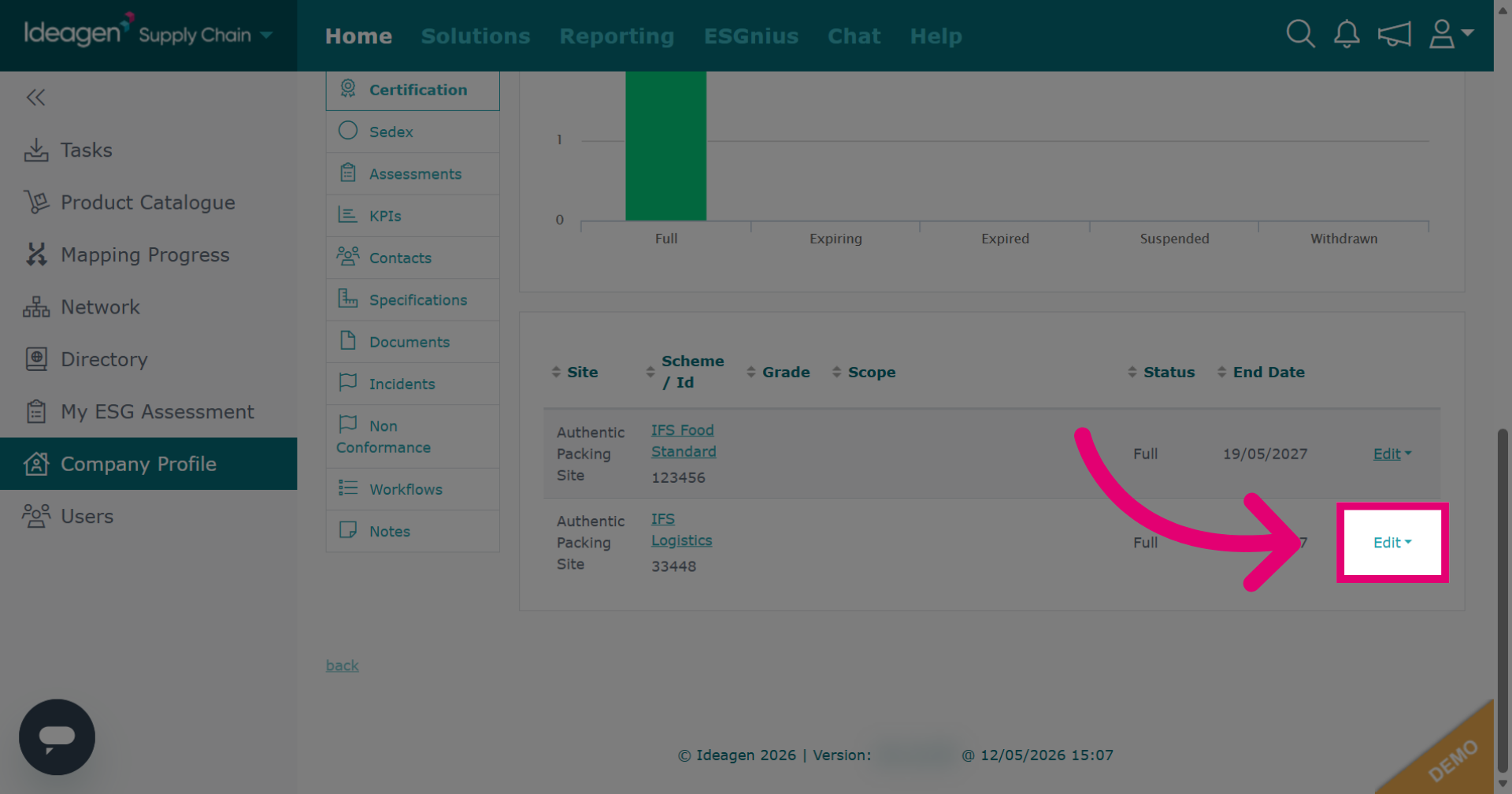Click the Contacts people icon
Screen dimensions: 1512x794
click(x=348, y=256)
